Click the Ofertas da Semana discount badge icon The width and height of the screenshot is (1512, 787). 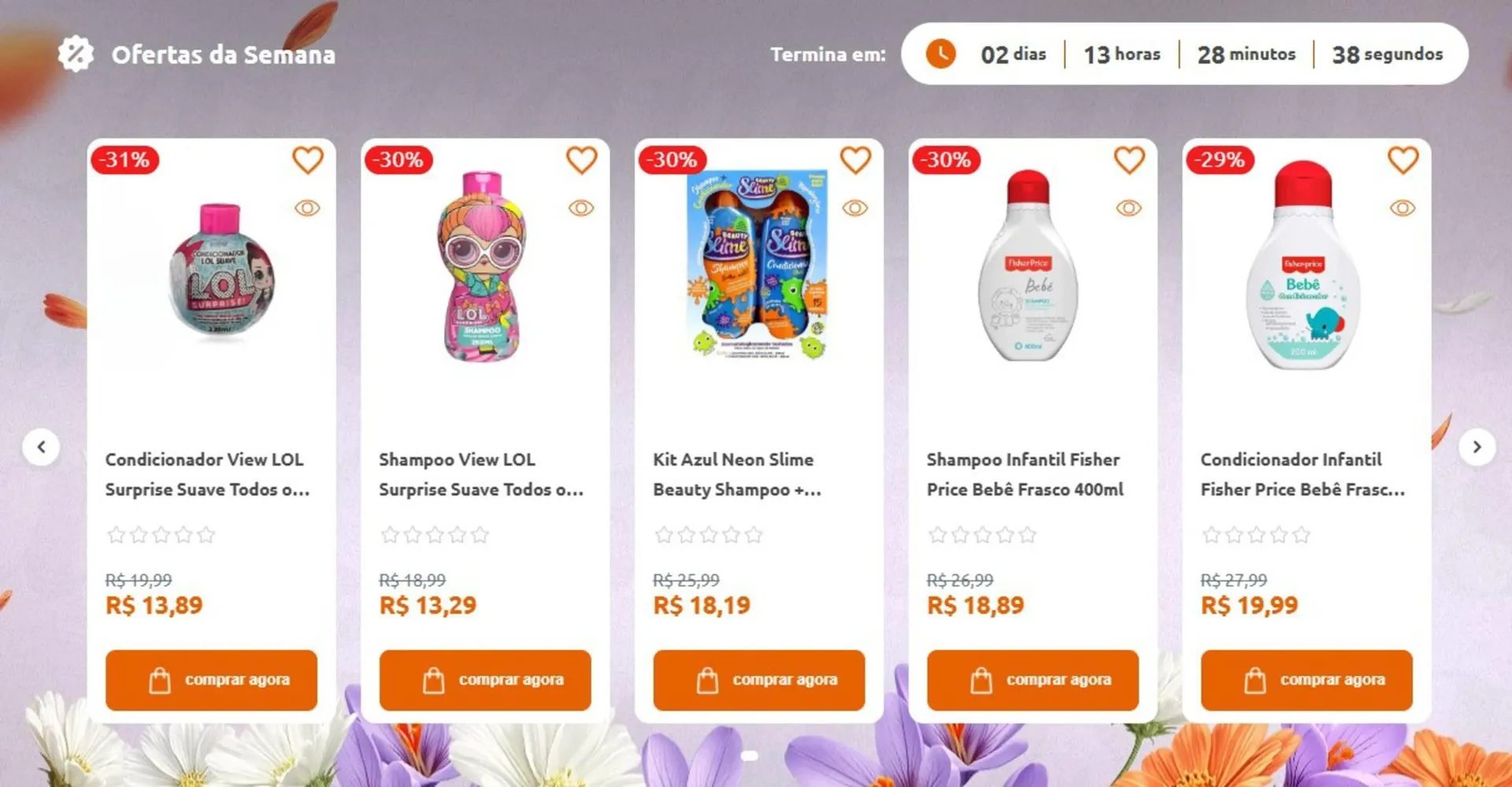point(76,54)
